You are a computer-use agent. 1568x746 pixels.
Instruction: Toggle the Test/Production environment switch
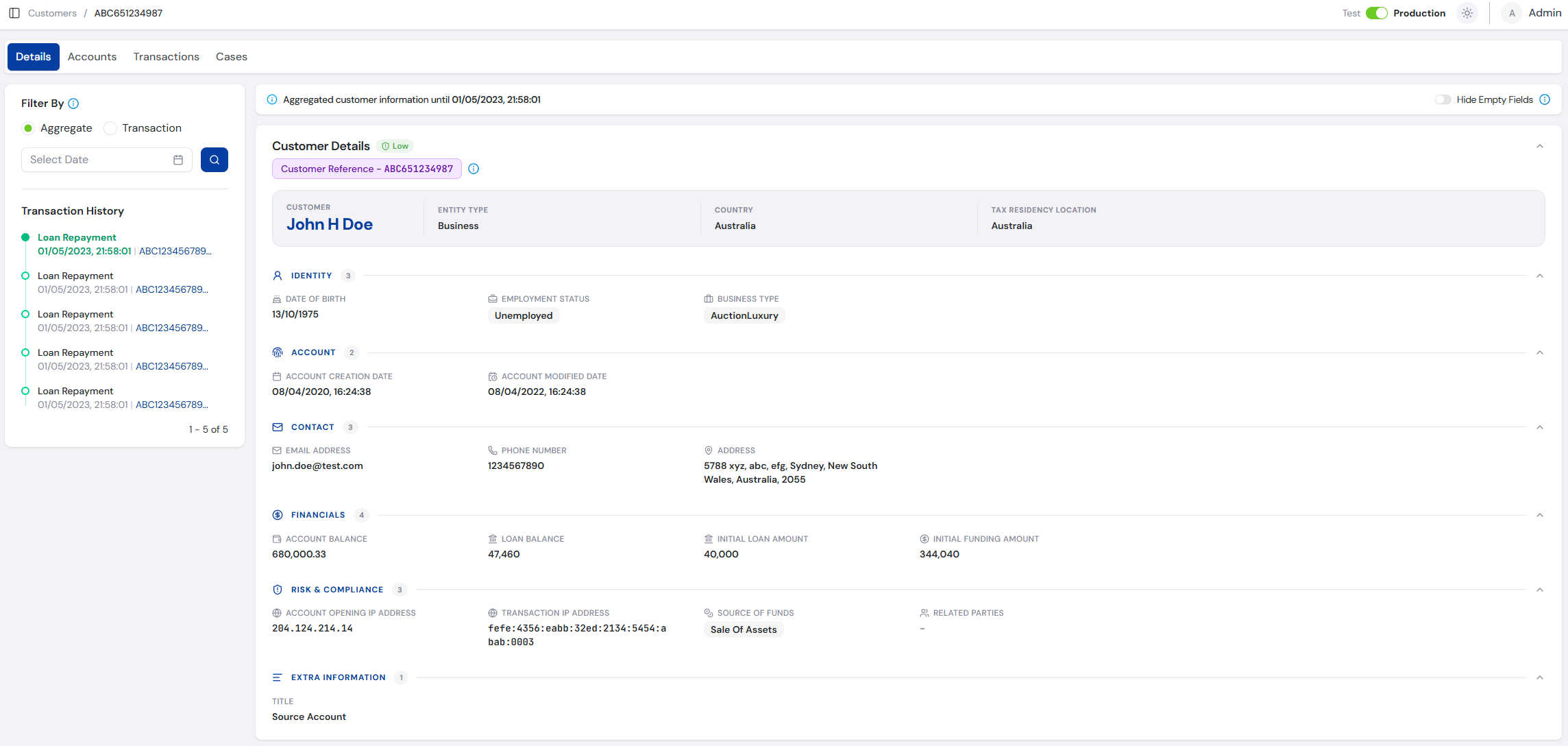(1376, 13)
